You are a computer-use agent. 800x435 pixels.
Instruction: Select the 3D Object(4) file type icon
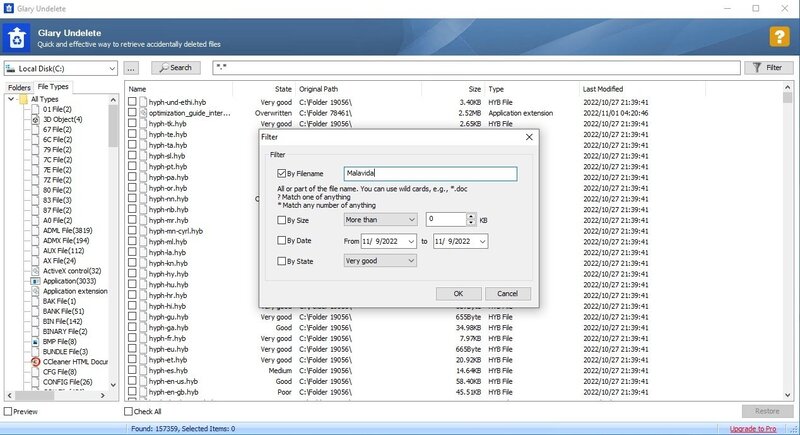point(35,120)
